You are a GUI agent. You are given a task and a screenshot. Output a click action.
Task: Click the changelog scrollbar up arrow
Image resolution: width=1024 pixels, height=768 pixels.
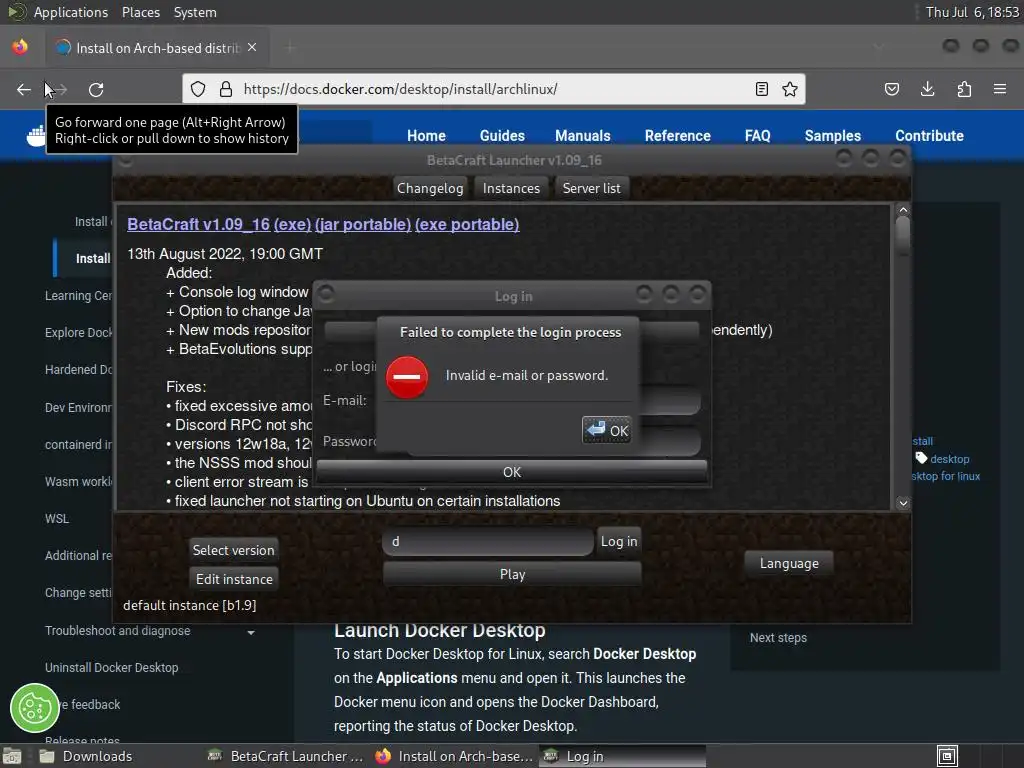903,210
